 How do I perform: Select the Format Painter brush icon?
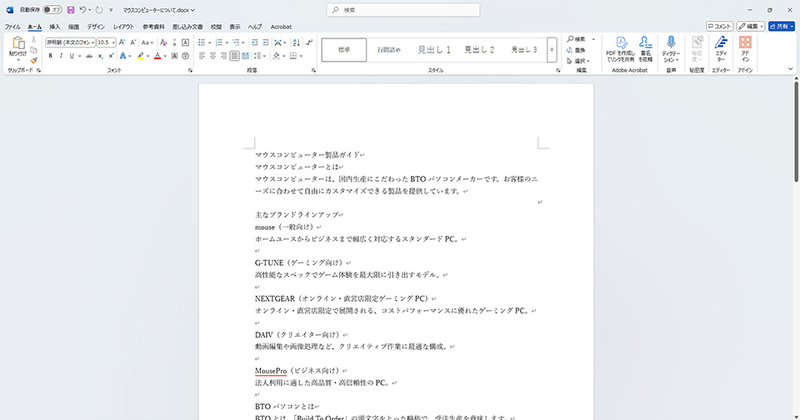(34, 60)
